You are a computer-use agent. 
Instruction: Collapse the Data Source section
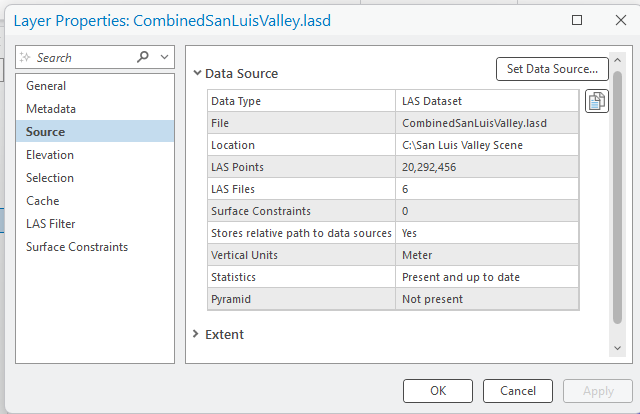[x=197, y=73]
